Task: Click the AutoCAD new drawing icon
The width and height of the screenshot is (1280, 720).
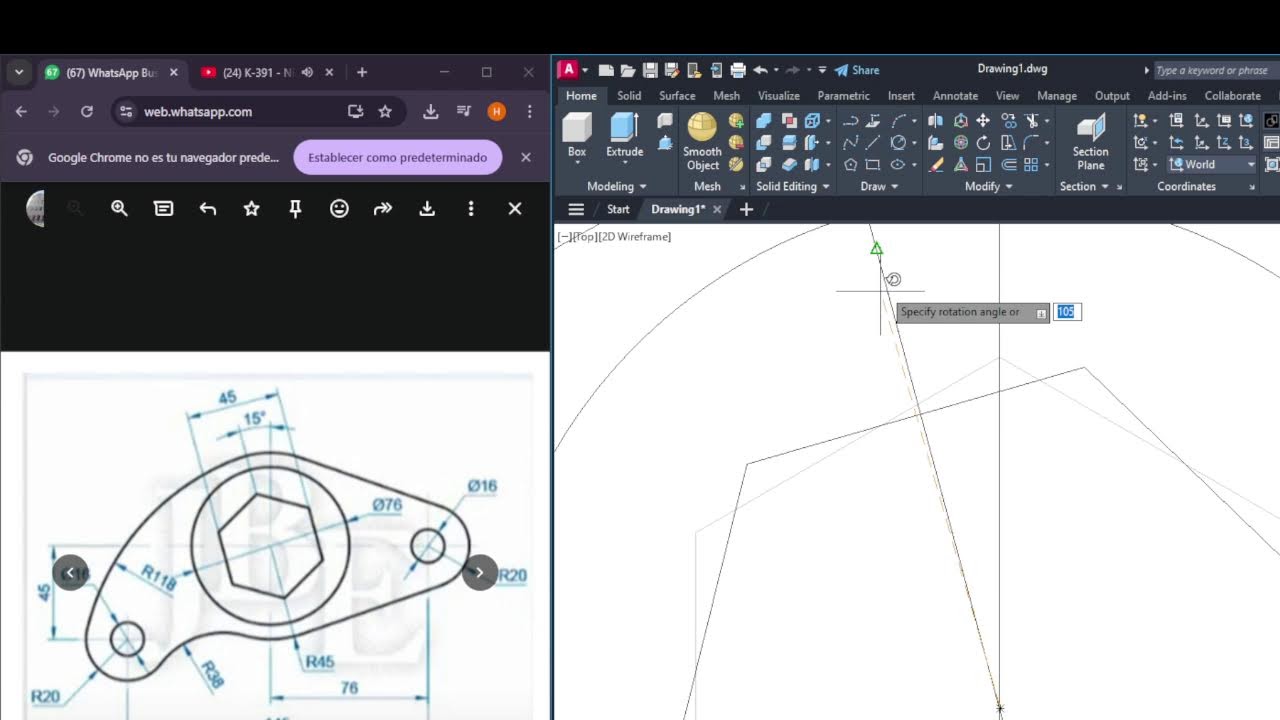Action: tap(606, 70)
